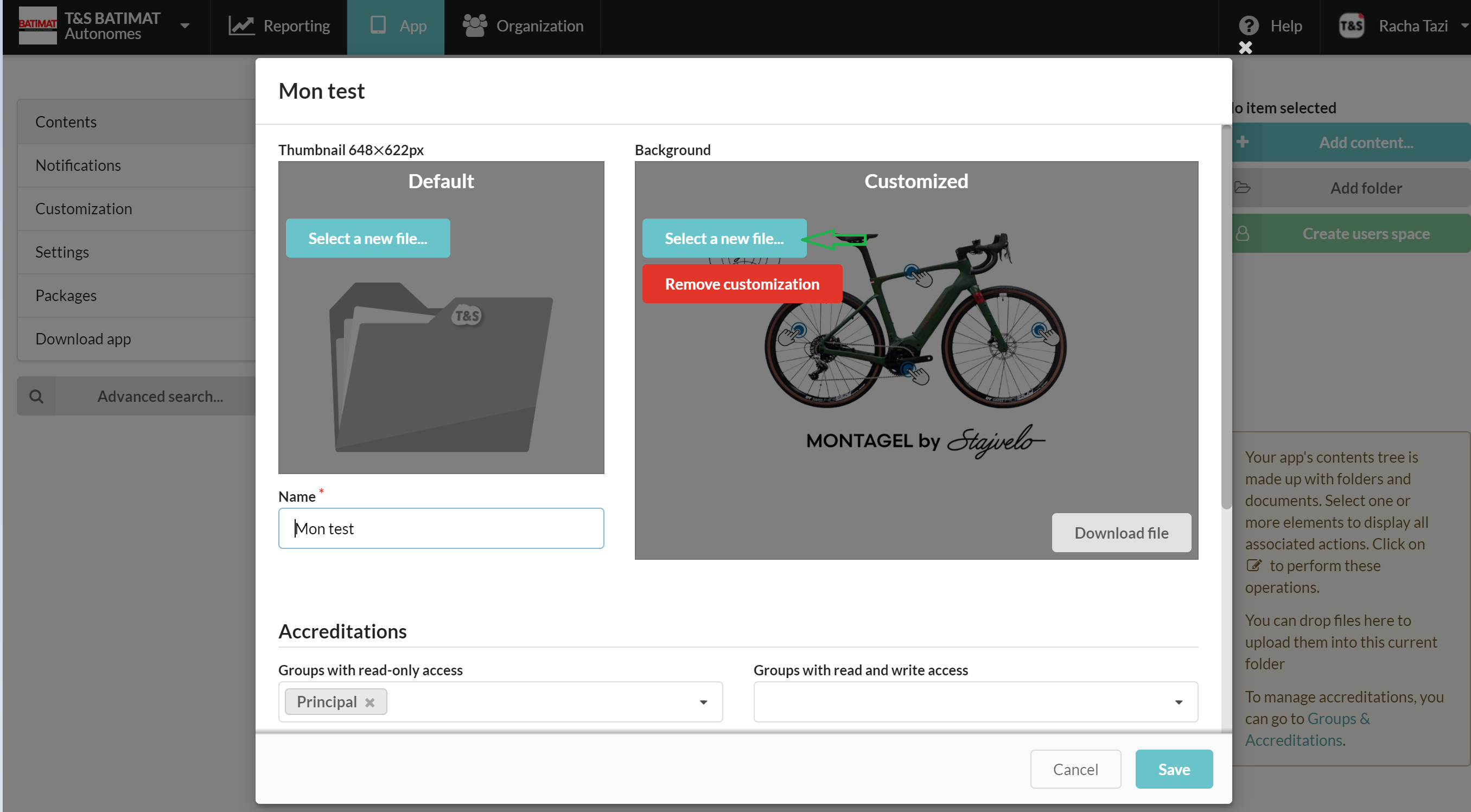Open Settings in the sidebar

tap(137, 252)
